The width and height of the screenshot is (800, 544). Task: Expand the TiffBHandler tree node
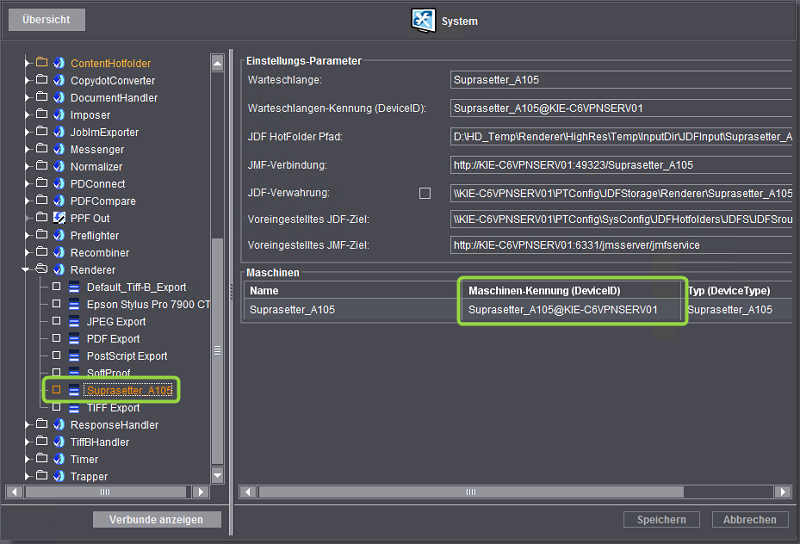[x=27, y=442]
